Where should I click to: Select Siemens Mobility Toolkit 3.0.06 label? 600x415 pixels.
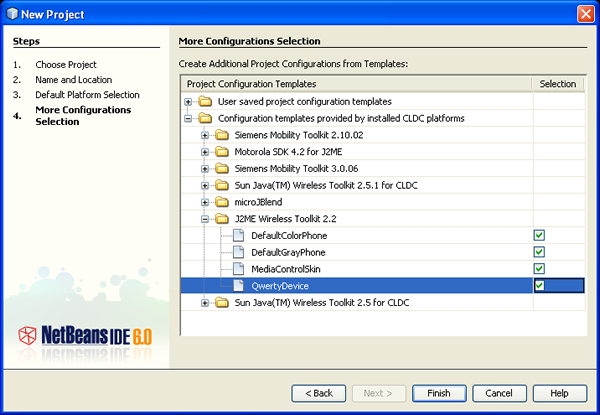tap(296, 169)
